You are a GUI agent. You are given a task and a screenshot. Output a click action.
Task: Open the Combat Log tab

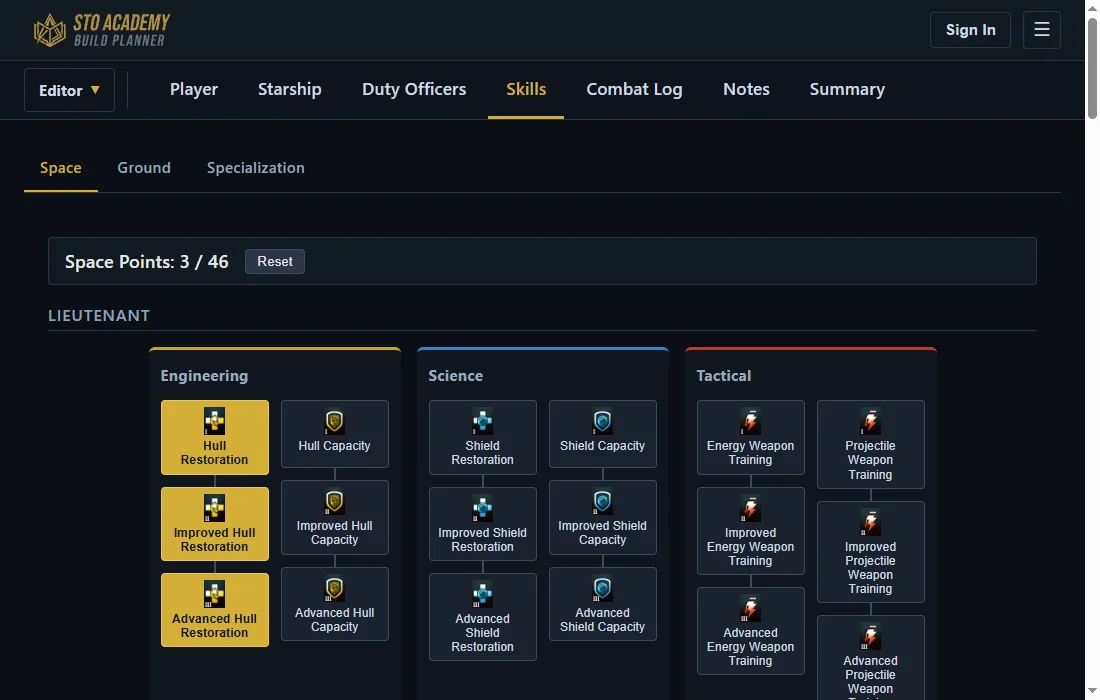click(634, 89)
